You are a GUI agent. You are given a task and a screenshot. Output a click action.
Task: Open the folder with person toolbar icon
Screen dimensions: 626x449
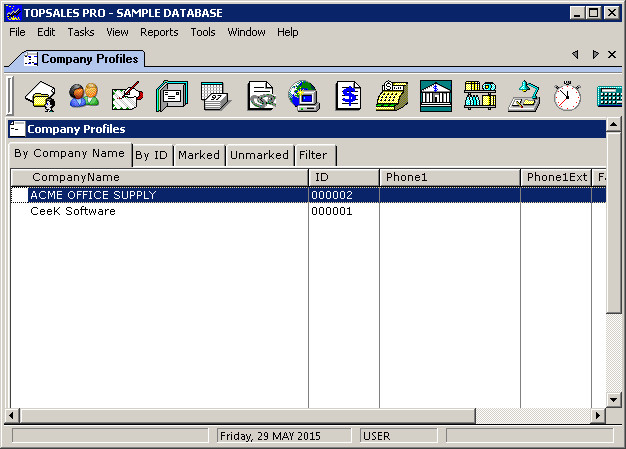(40, 96)
